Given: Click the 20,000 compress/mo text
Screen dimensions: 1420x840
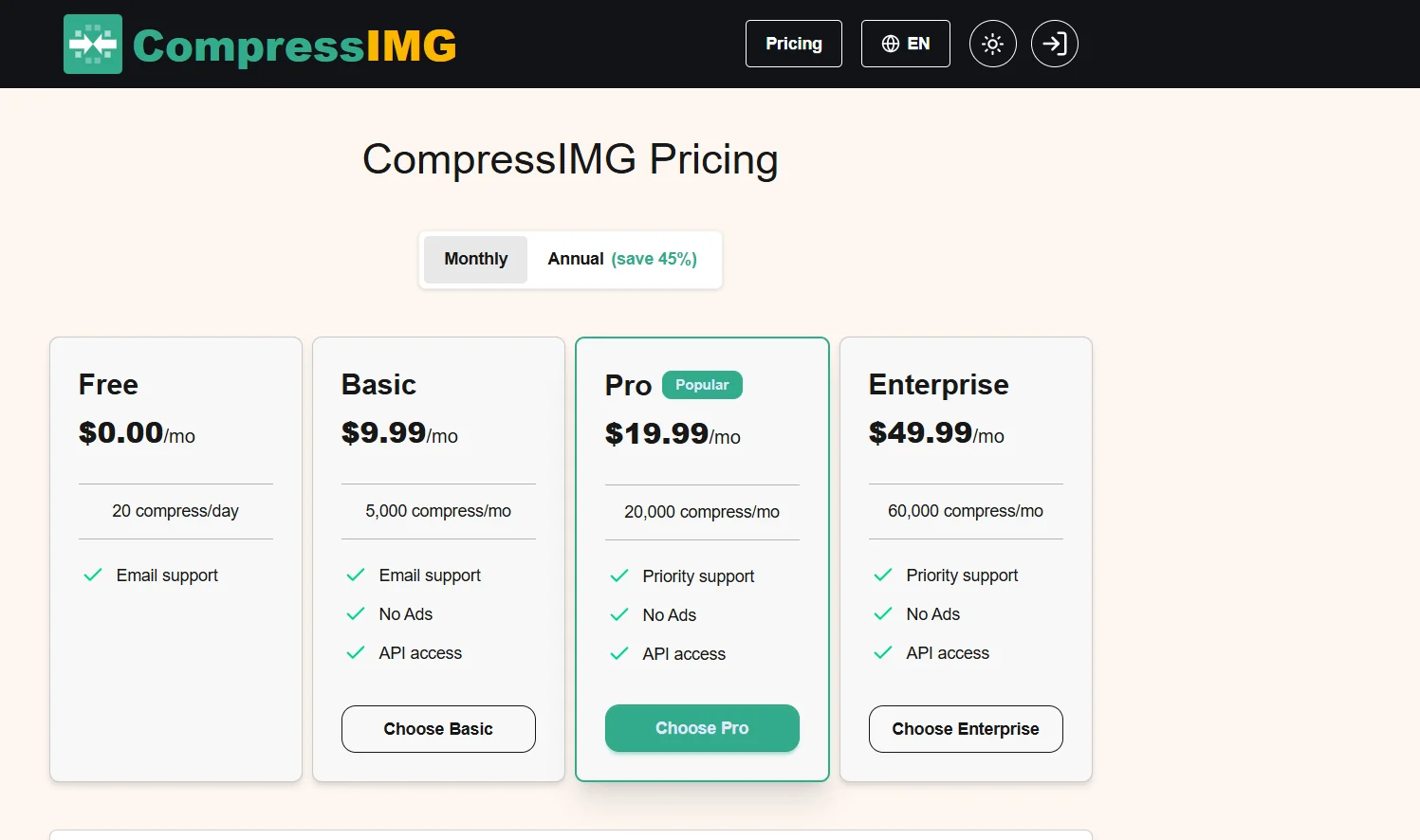Looking at the screenshot, I should click(701, 512).
